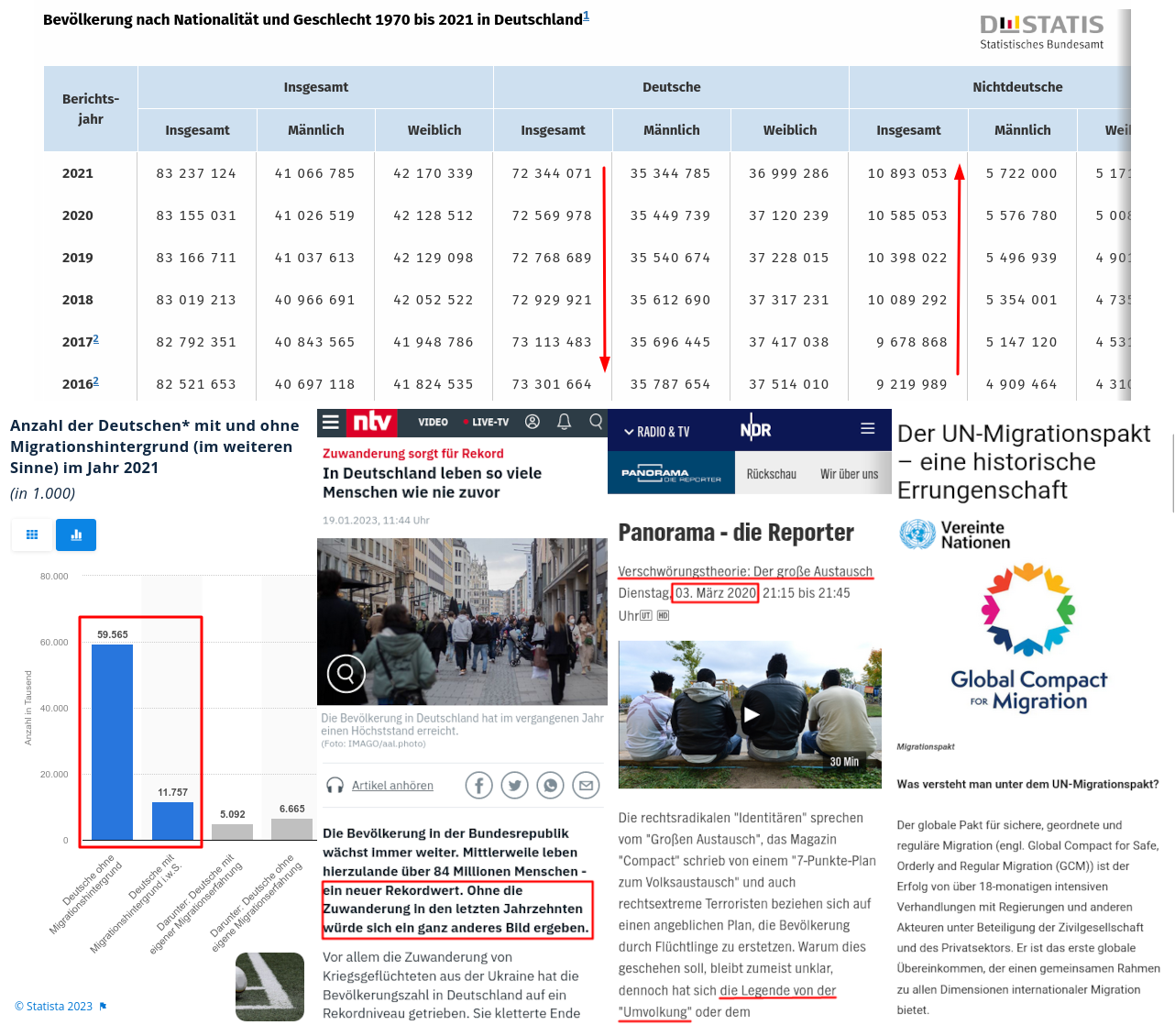Switch Statista view to bar chart
The width and height of the screenshot is (1175, 1036).
tap(76, 535)
